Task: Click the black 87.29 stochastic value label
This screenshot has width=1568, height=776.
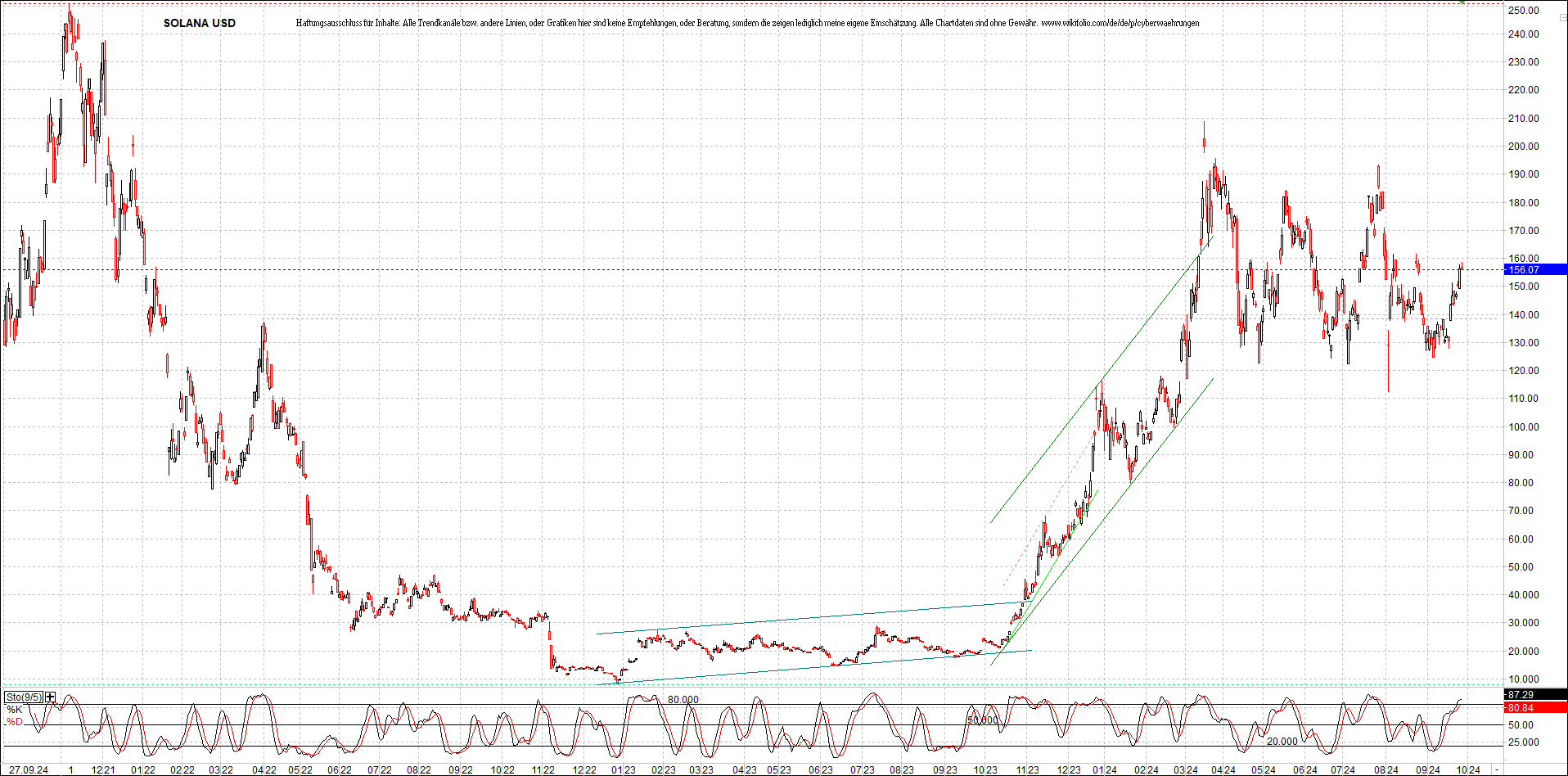Action: tap(1535, 695)
